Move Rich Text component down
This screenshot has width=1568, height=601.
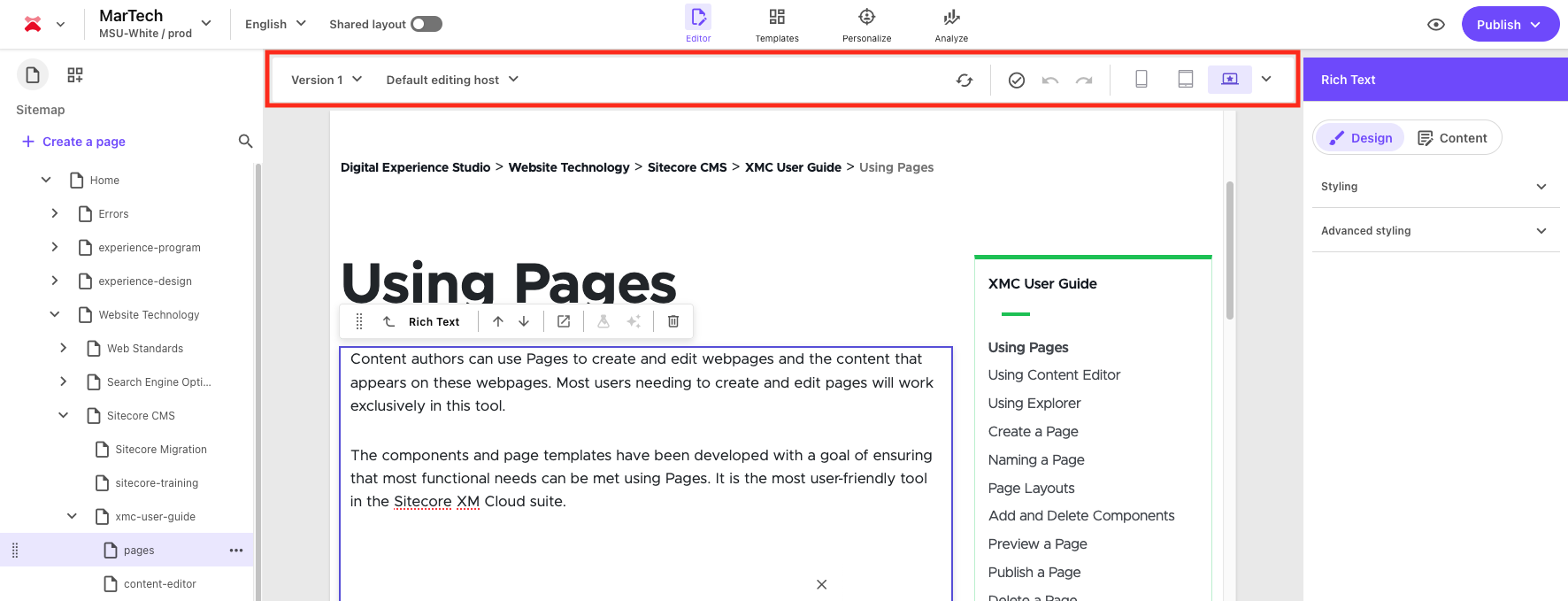[x=524, y=321]
